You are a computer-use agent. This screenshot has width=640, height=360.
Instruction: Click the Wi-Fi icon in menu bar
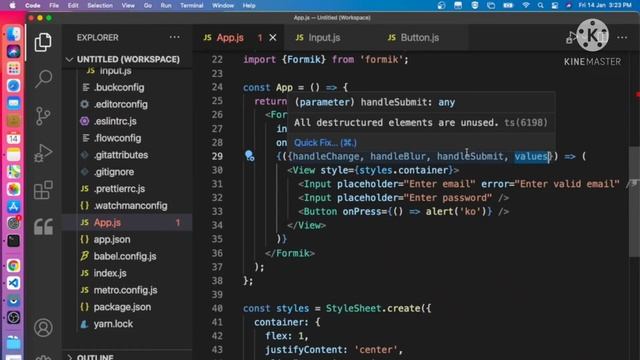tap(526, 5)
